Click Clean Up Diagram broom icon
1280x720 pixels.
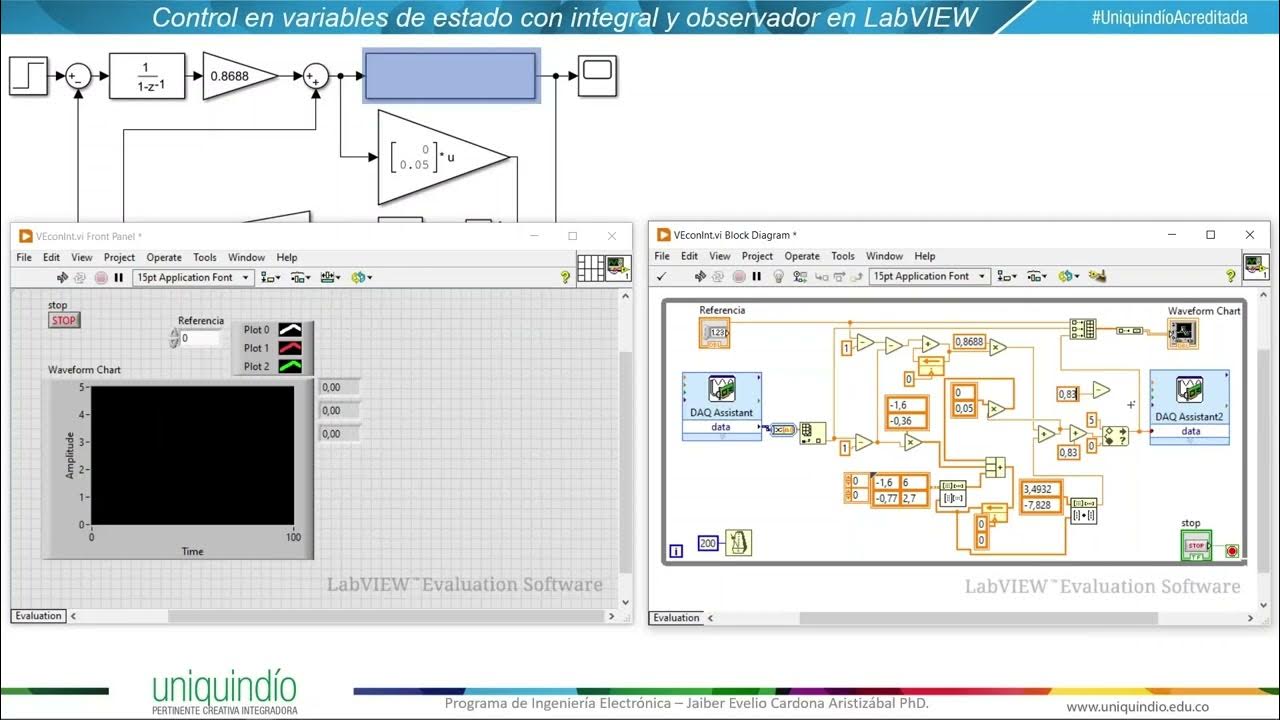pyautogui.click(x=1097, y=276)
